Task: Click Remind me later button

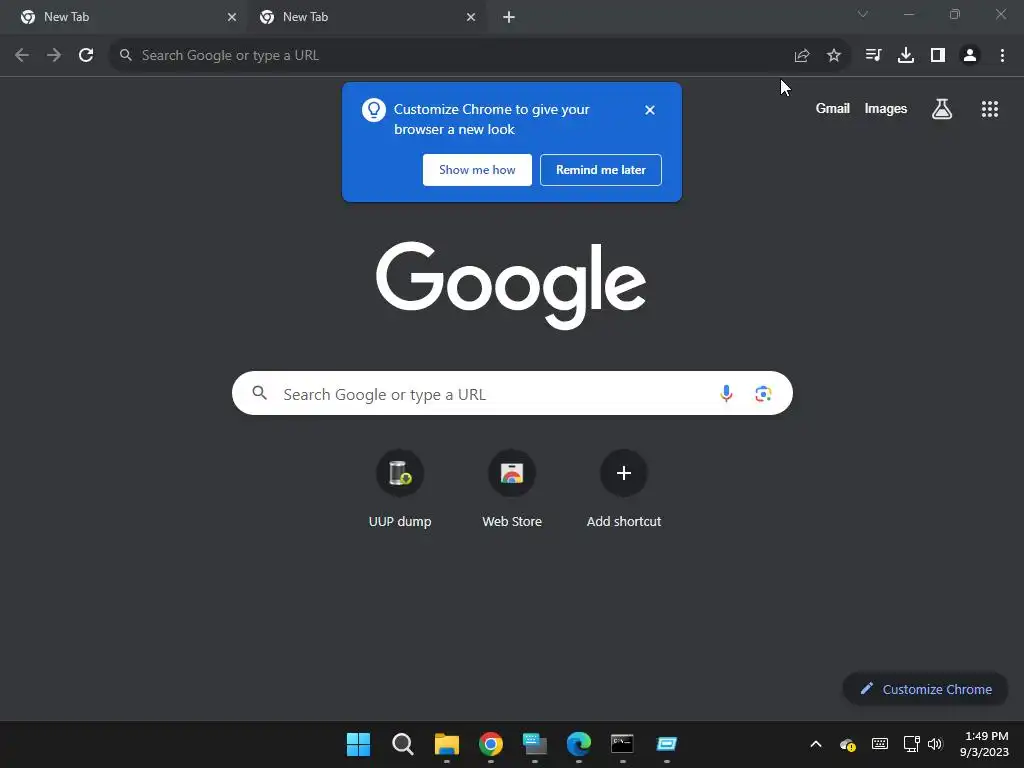Action: pyautogui.click(x=601, y=170)
